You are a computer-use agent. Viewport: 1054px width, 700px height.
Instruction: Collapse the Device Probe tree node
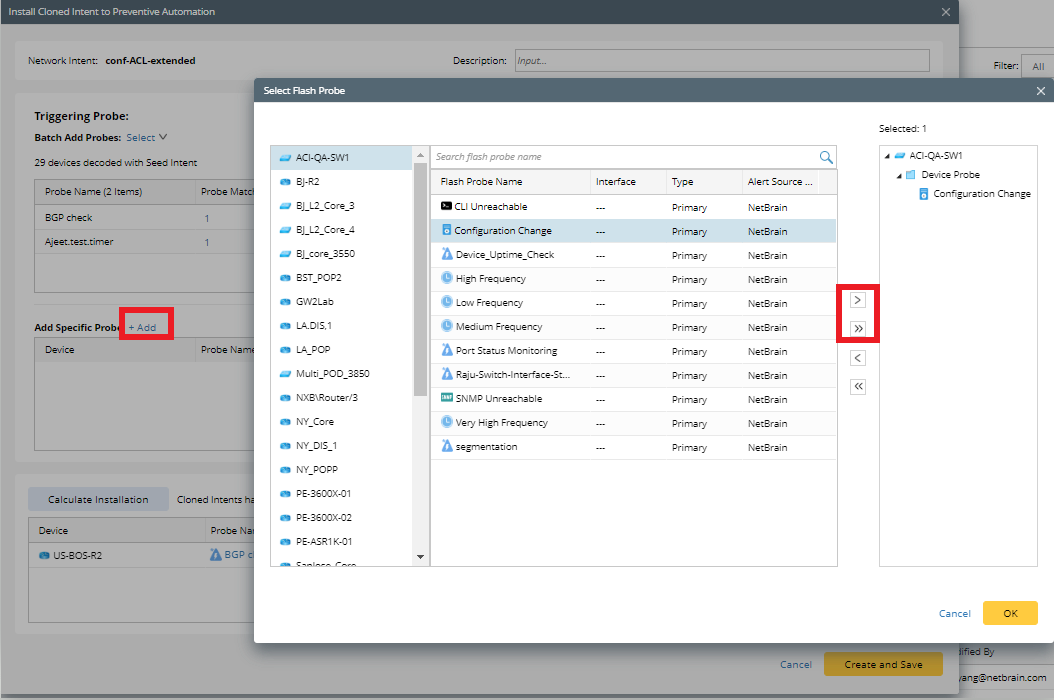tap(899, 176)
